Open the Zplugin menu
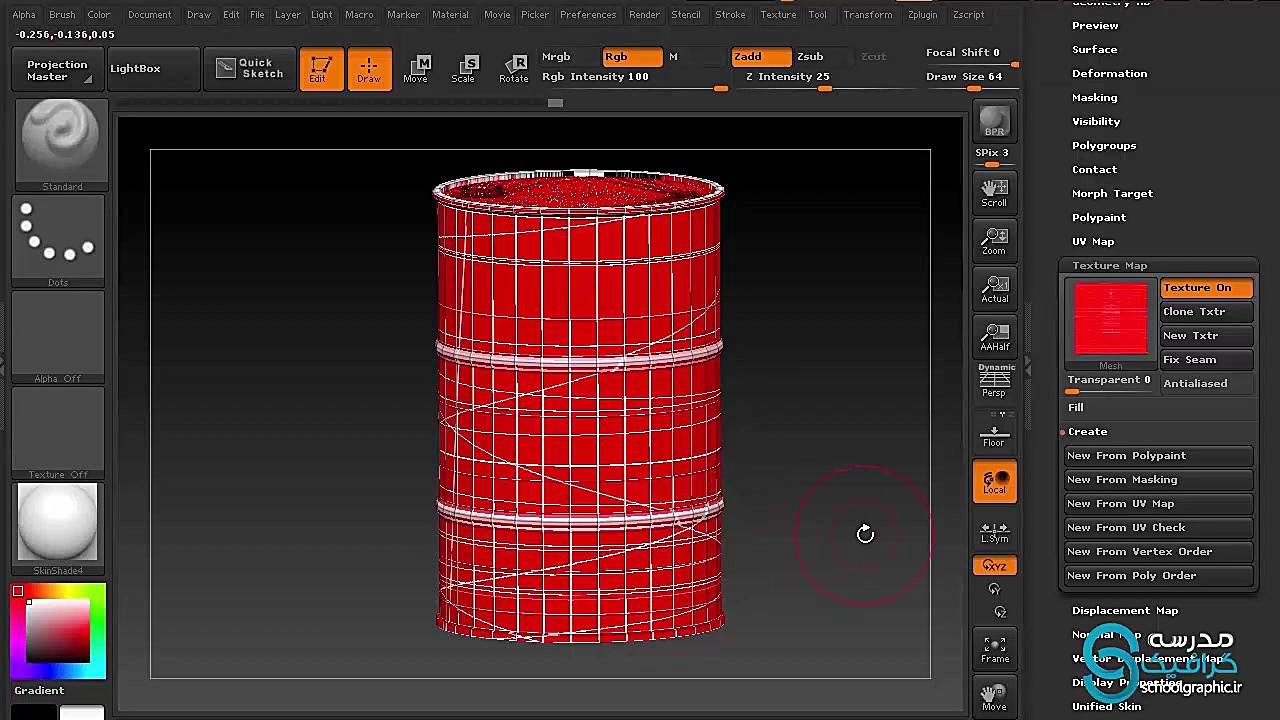 922,14
